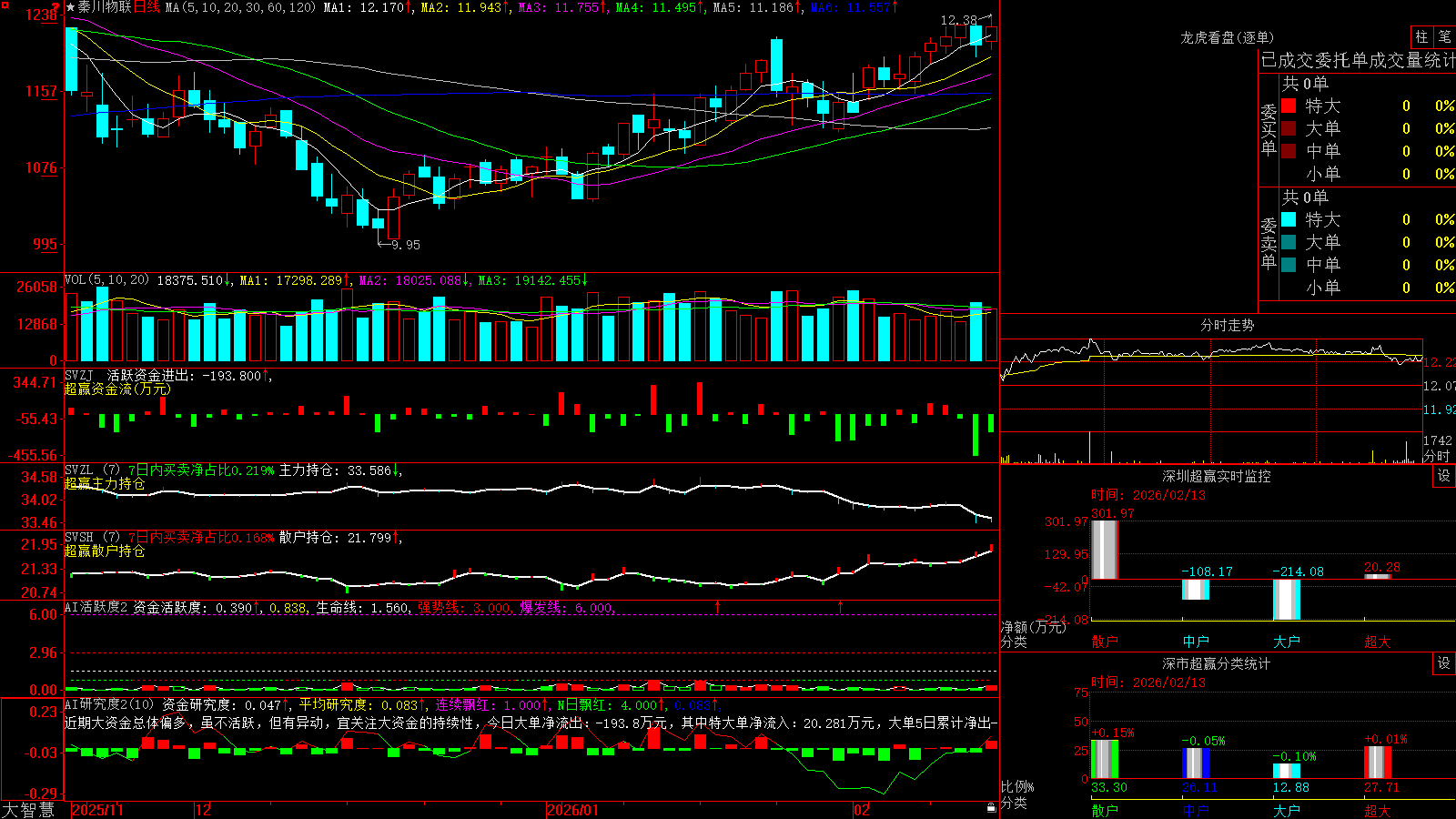Click the red 特大 buy-order color swatch
The image size is (1456, 819).
click(1289, 106)
